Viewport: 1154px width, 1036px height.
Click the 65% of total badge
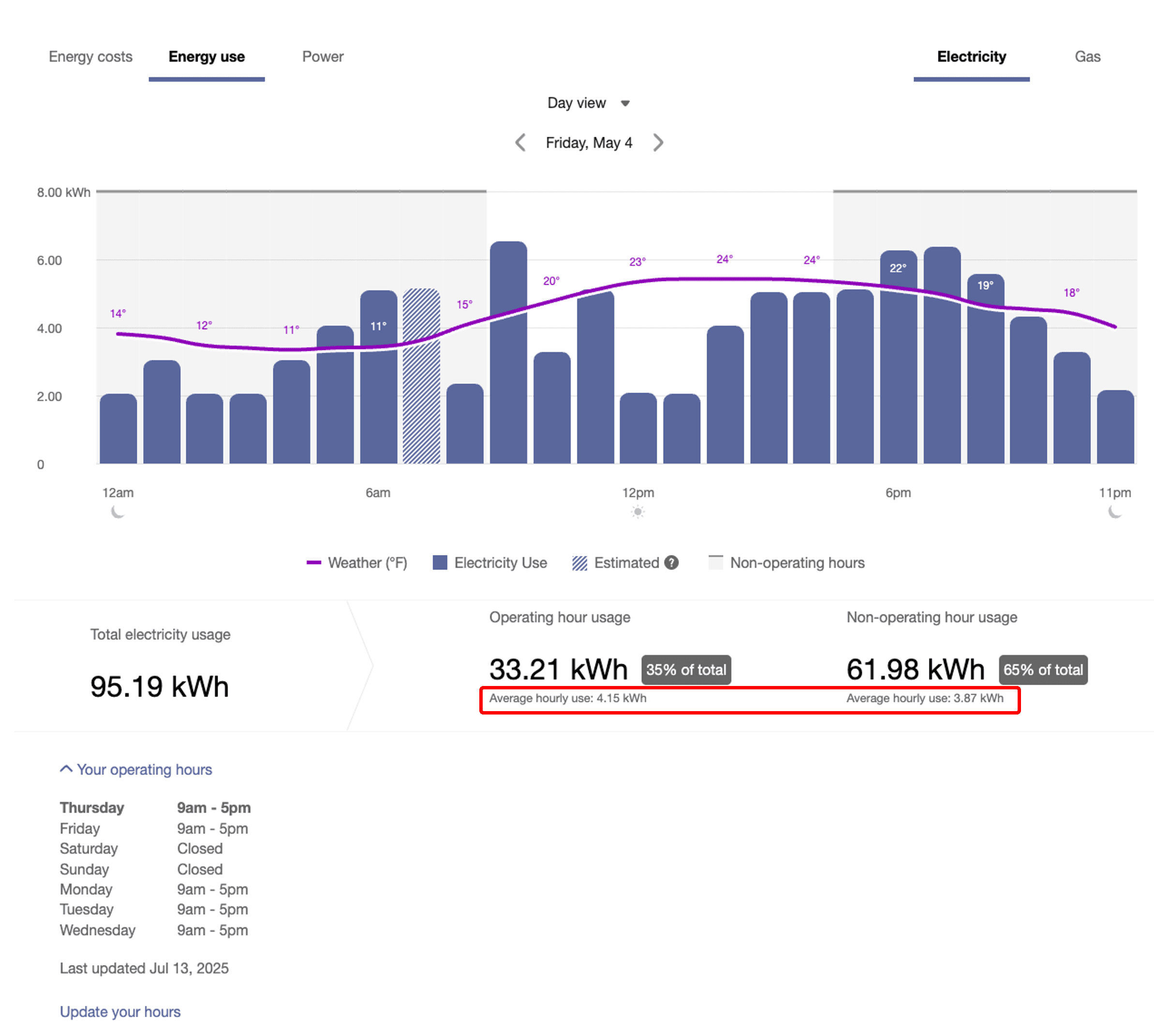pos(1043,670)
